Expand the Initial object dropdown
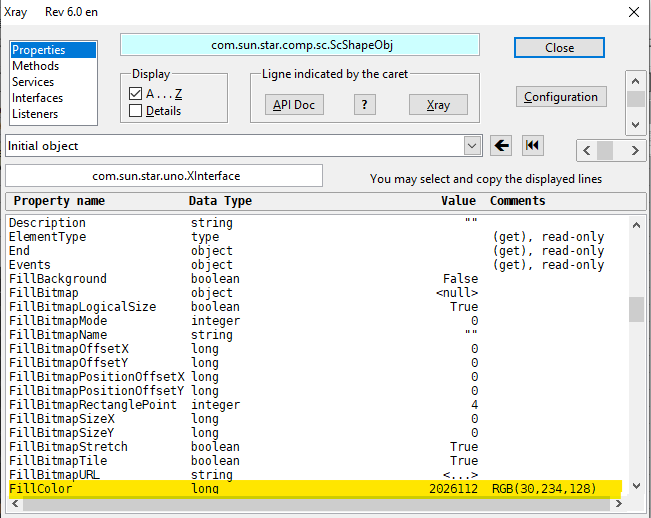This screenshot has width=651, height=518. pyautogui.click(x=473, y=146)
